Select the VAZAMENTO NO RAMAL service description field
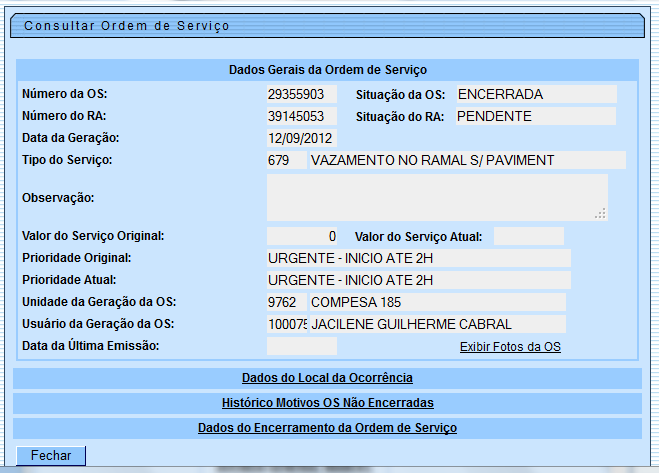659x473 pixels. (x=467, y=160)
